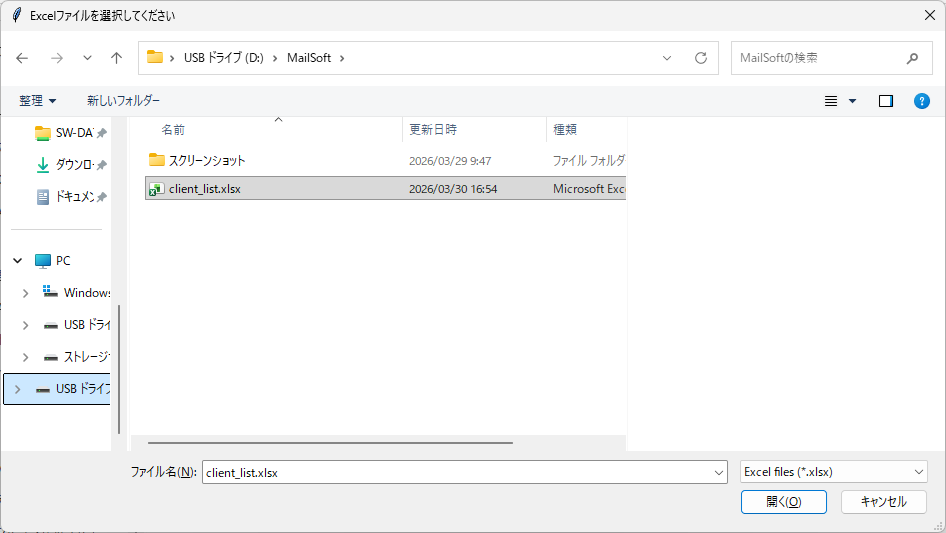Open the 整理 menu
This screenshot has width=946, height=533.
38,101
